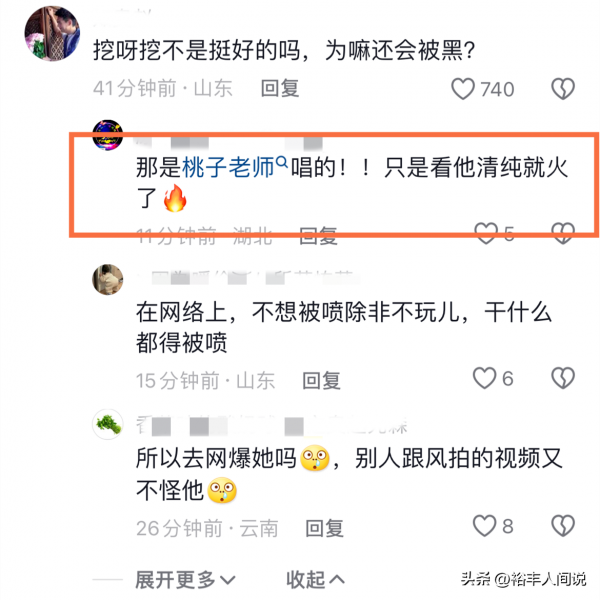Dislike the top comment from 山东
Image resolution: width=600 pixels, height=600 pixels.
(x=563, y=89)
